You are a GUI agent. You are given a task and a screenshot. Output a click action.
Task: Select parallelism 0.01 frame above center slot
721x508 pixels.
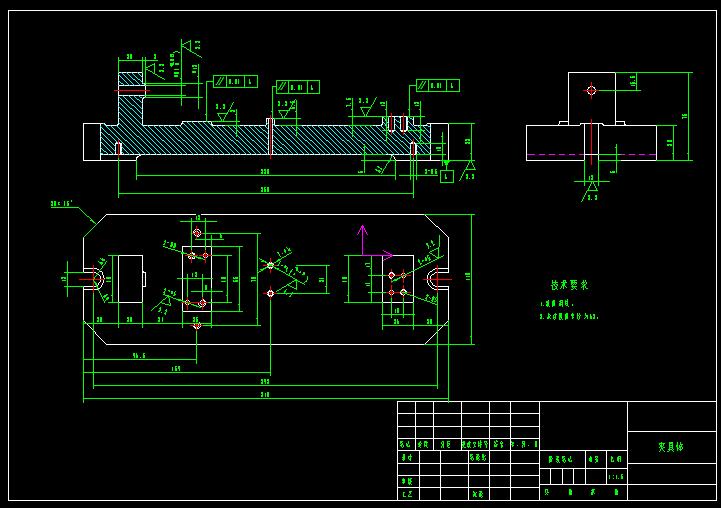tap(298, 87)
